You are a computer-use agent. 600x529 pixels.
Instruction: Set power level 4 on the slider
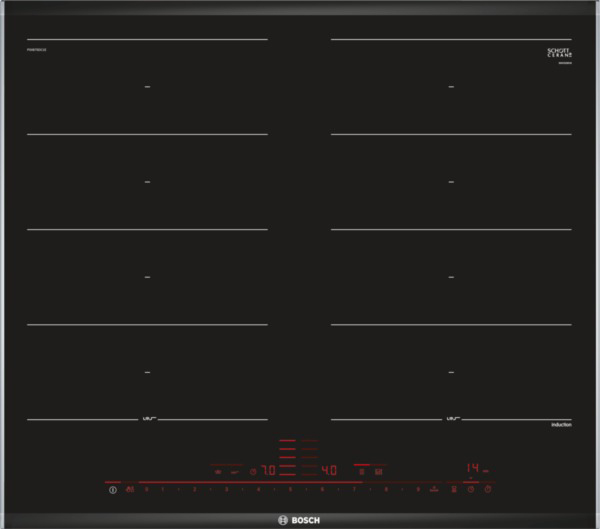[x=258, y=489]
